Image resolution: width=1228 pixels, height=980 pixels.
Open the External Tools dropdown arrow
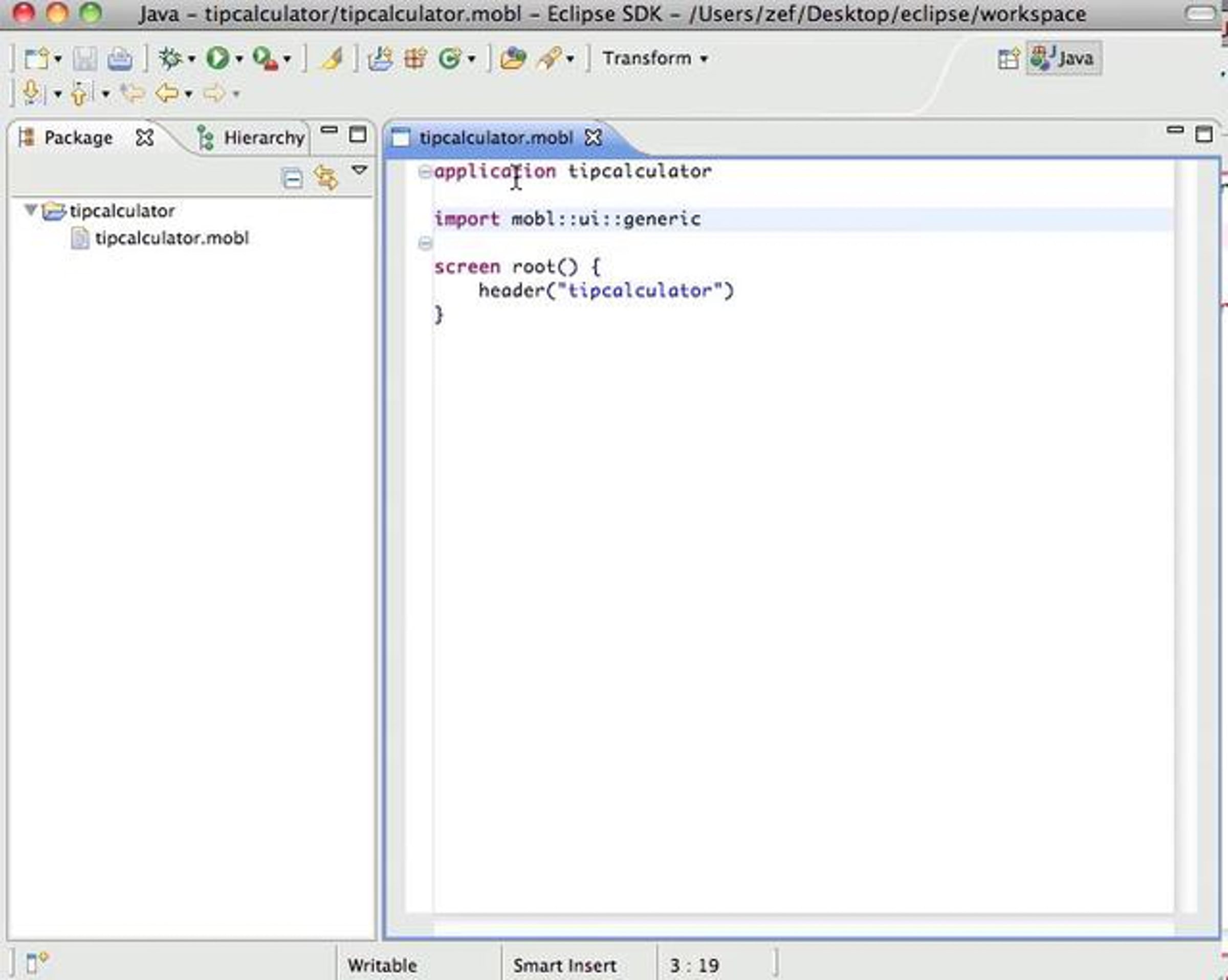pyautogui.click(x=287, y=59)
